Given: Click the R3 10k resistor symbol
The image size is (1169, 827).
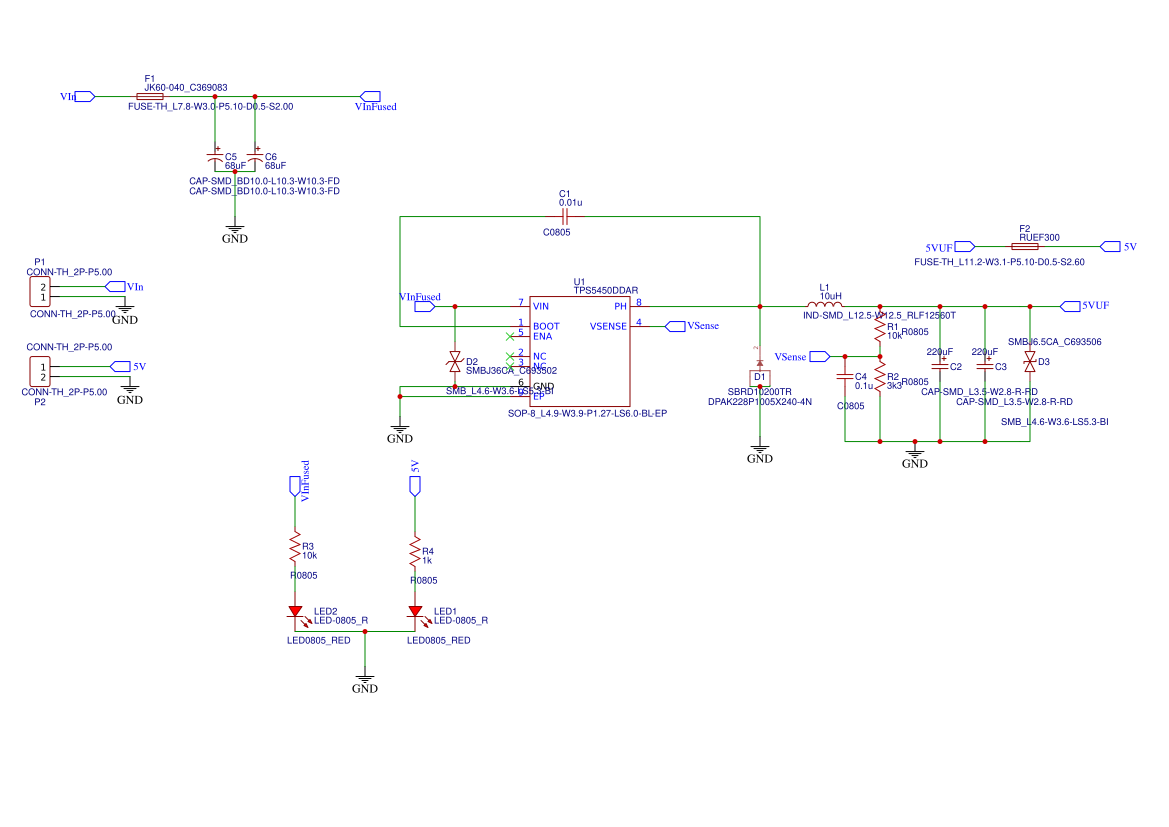Looking at the screenshot, I should click(x=295, y=548).
